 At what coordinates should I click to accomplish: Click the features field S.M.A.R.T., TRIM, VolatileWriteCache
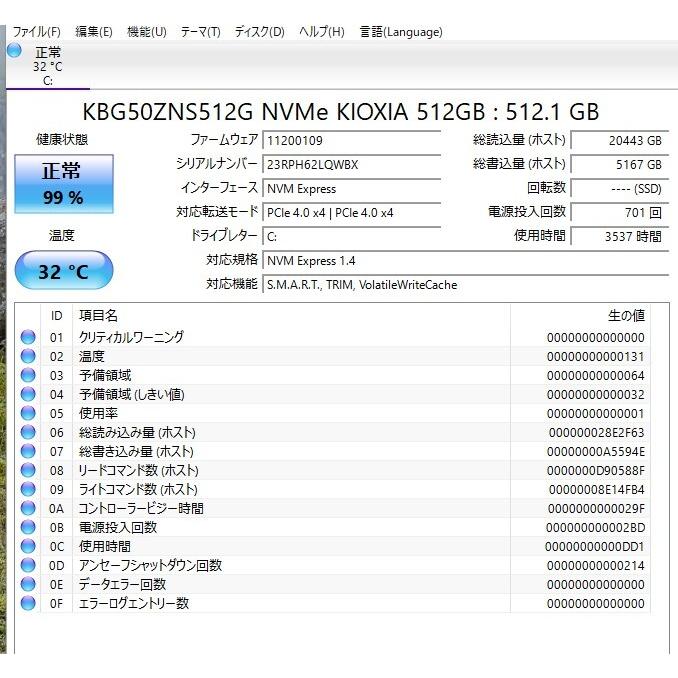point(466,285)
